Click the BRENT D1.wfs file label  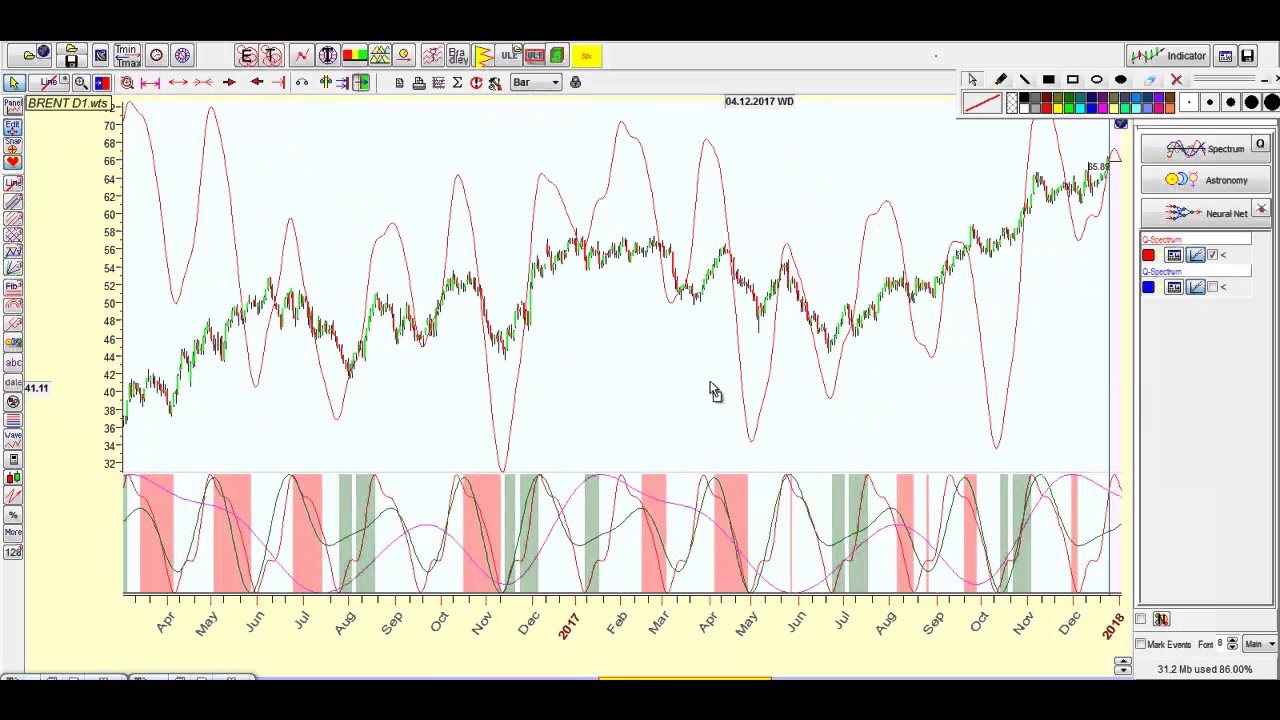68,104
